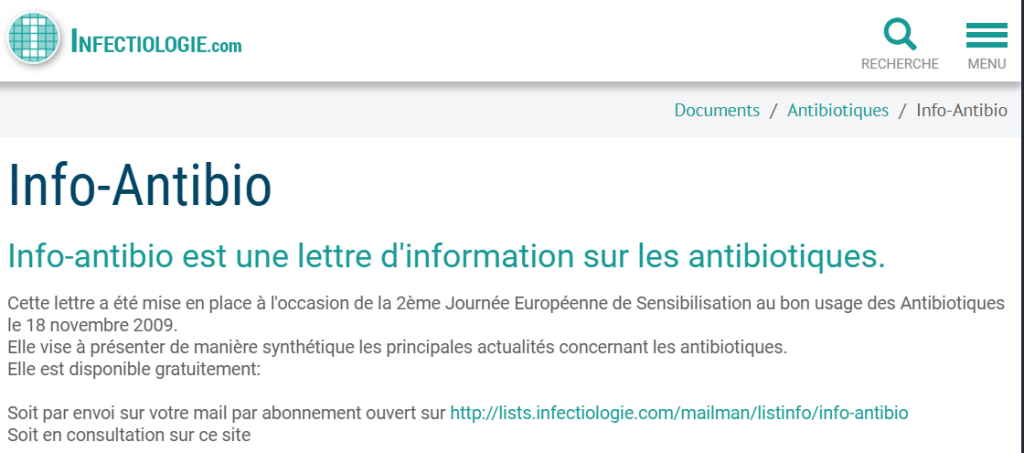Screen dimensions: 1024x453
Task: Open the lists.infectiologie.com mailing list link
Action: pyautogui.click(x=679, y=412)
